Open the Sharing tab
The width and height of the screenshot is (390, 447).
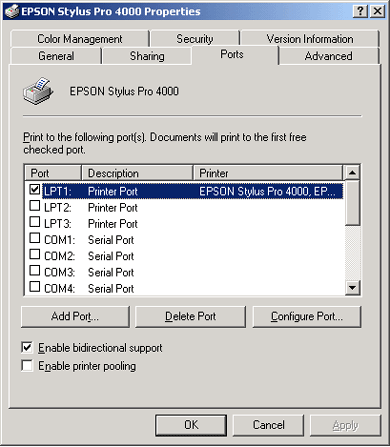coord(147,56)
